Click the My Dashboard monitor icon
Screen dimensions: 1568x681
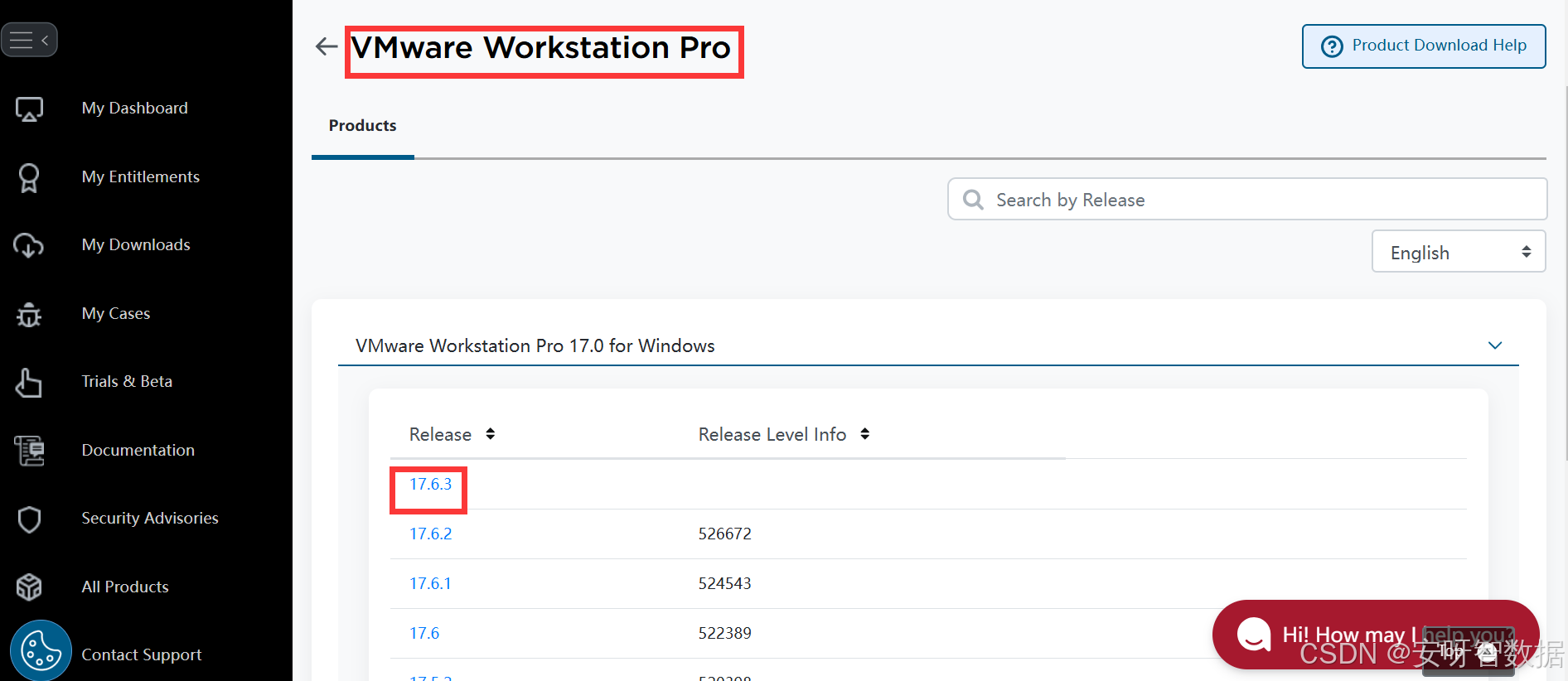point(29,109)
